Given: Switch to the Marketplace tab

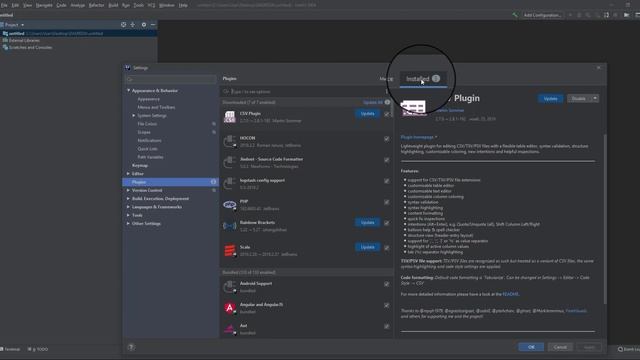Looking at the screenshot, I should click(386, 79).
